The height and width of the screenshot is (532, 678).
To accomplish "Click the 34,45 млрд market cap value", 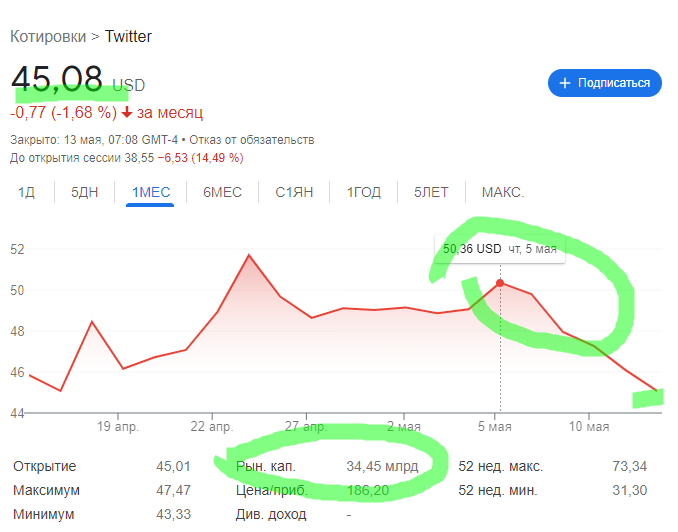I will click(x=384, y=466).
